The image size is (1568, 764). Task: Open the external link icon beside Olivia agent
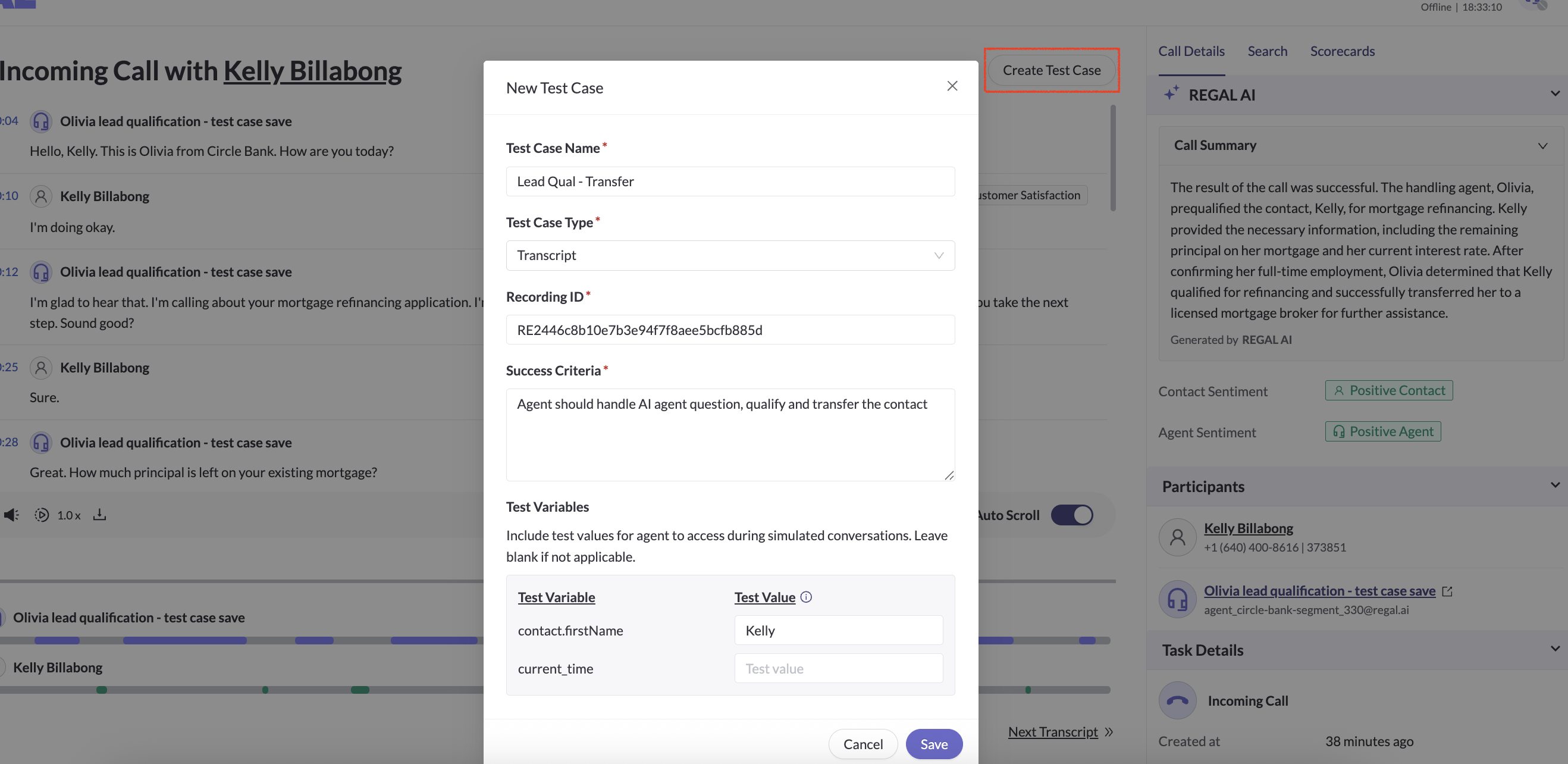pyautogui.click(x=1447, y=591)
